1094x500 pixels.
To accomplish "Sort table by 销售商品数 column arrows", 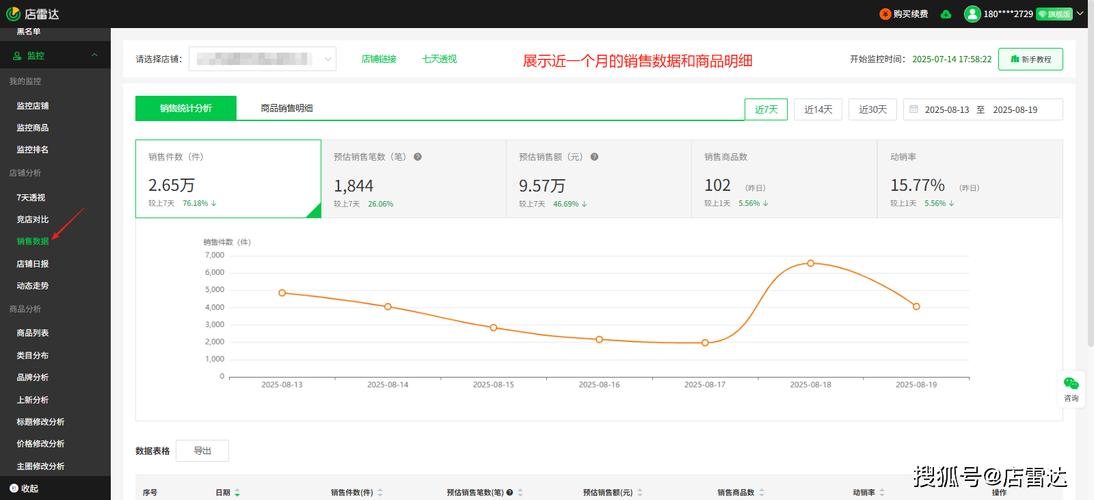I will click(x=762, y=492).
